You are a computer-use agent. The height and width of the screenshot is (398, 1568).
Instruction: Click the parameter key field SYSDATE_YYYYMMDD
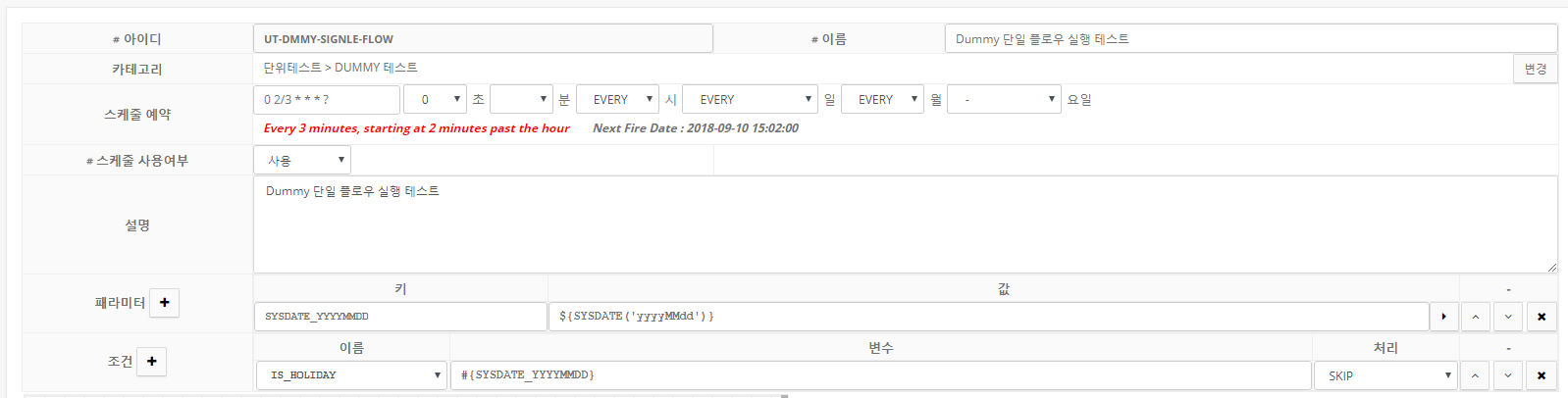pyautogui.click(x=400, y=317)
